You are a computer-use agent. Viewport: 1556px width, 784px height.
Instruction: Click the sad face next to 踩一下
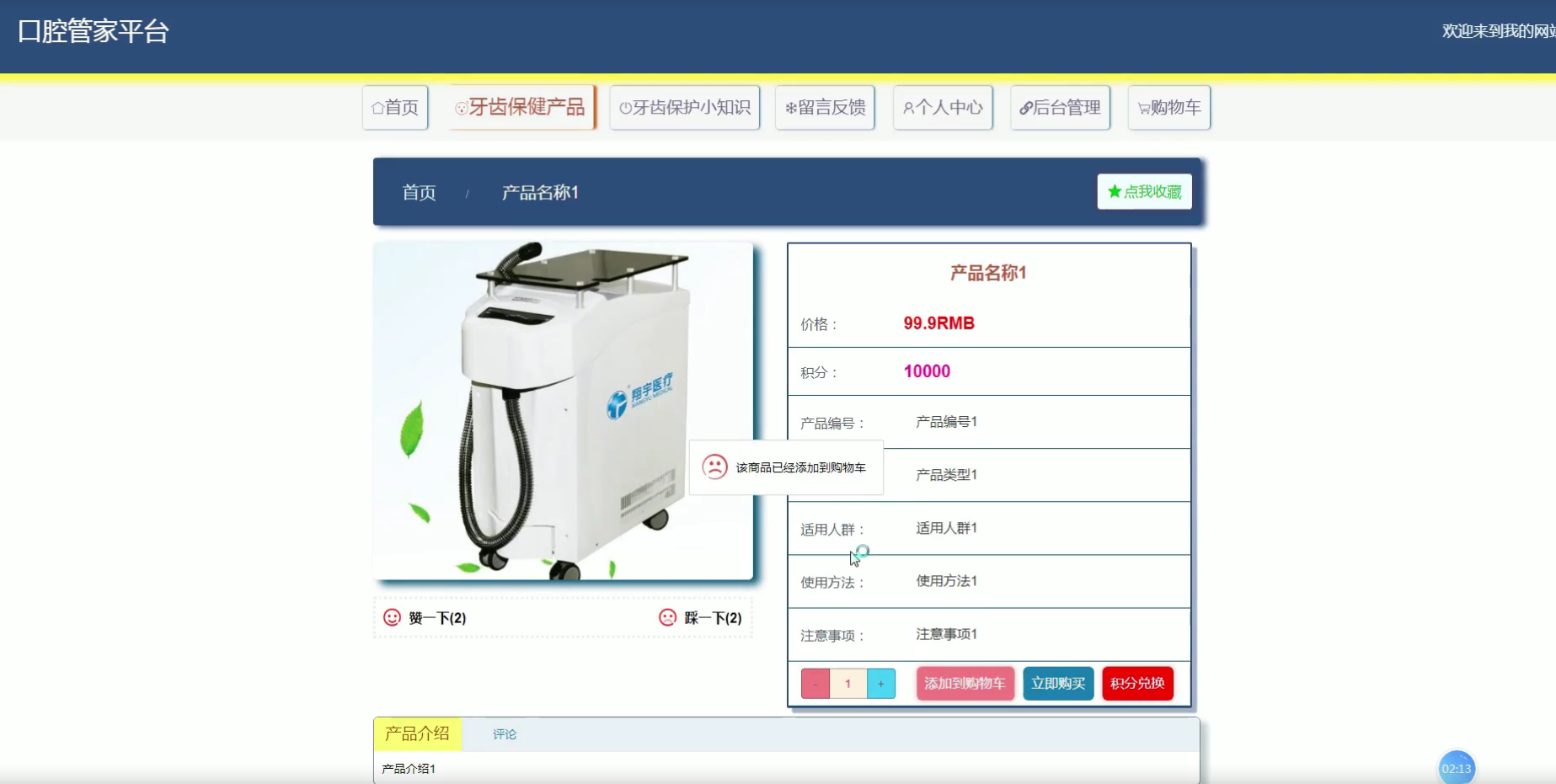click(667, 617)
